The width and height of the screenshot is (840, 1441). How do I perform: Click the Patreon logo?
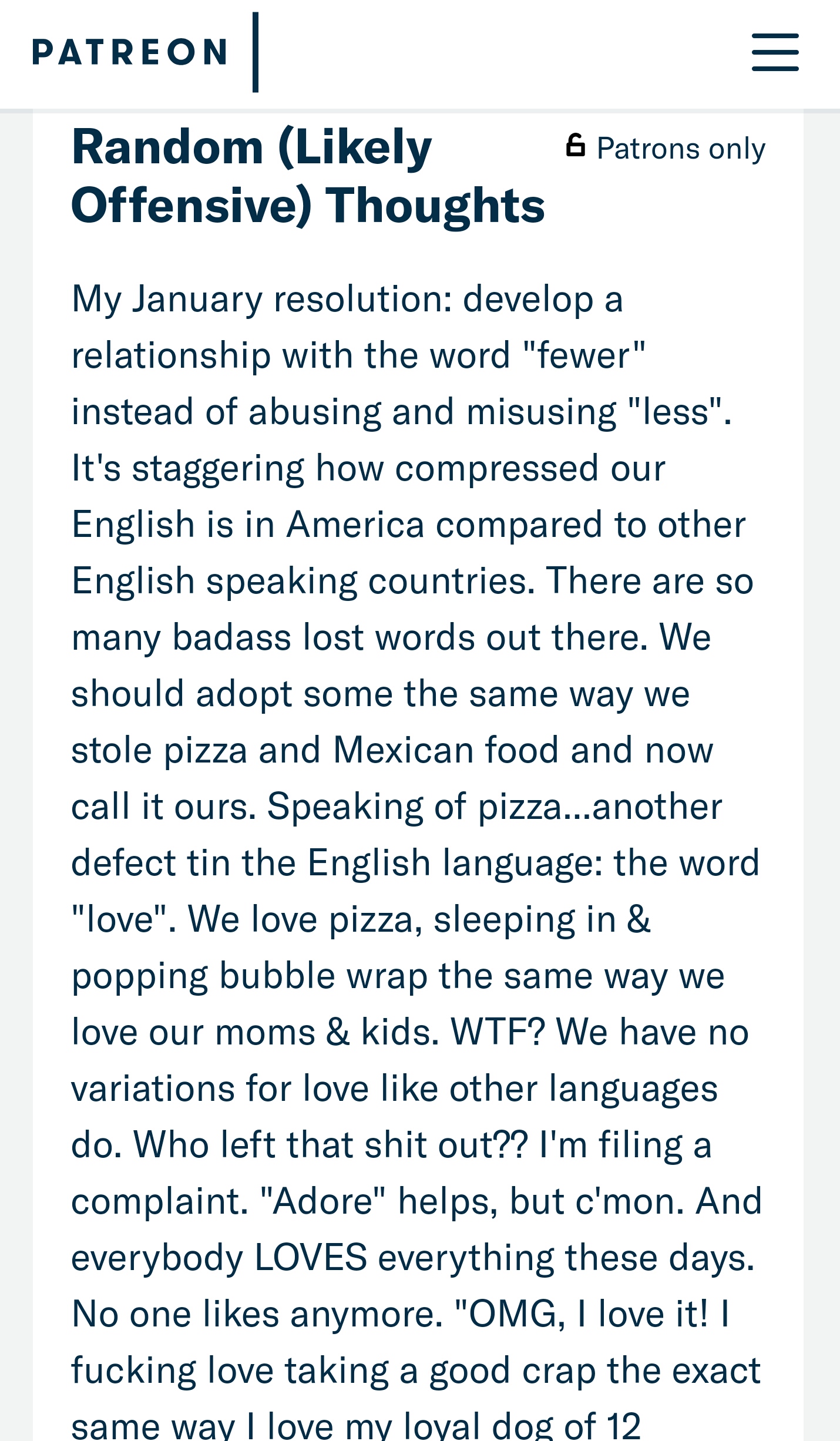pos(129,52)
